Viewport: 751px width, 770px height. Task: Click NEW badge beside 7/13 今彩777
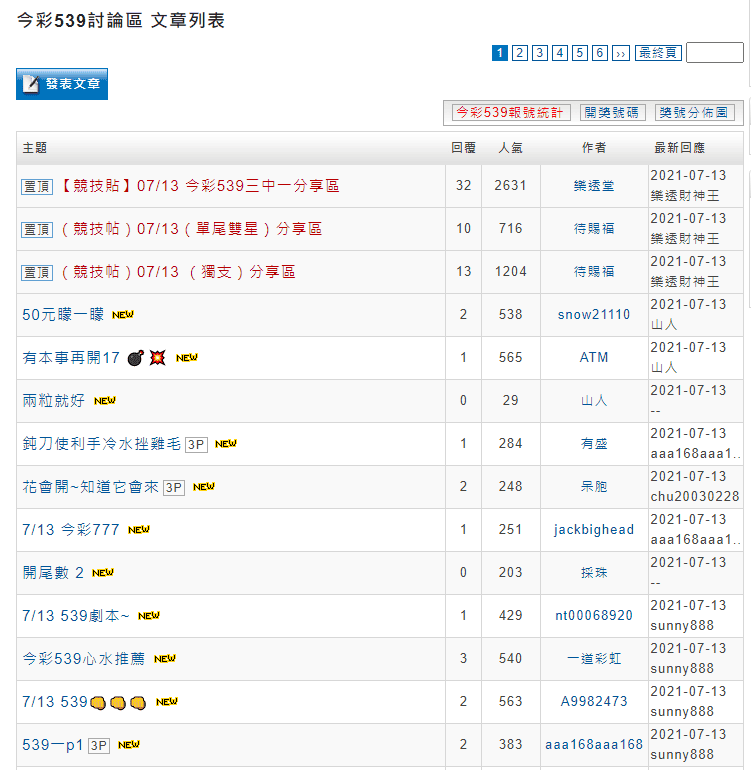point(139,530)
